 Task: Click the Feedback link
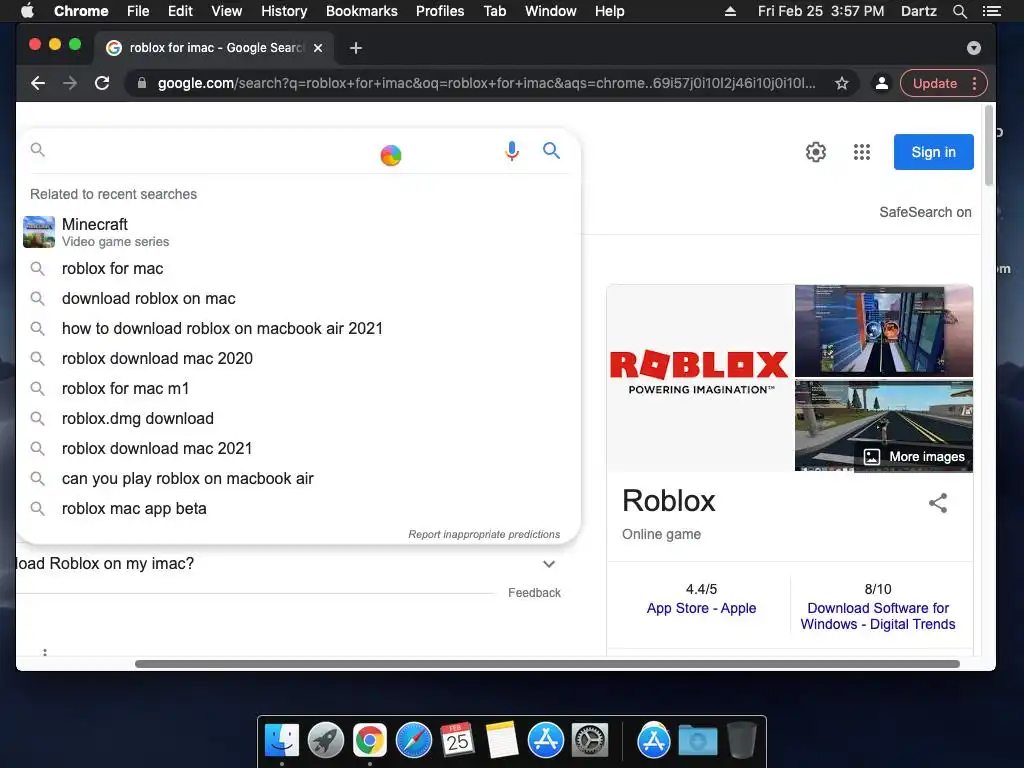[x=534, y=592]
